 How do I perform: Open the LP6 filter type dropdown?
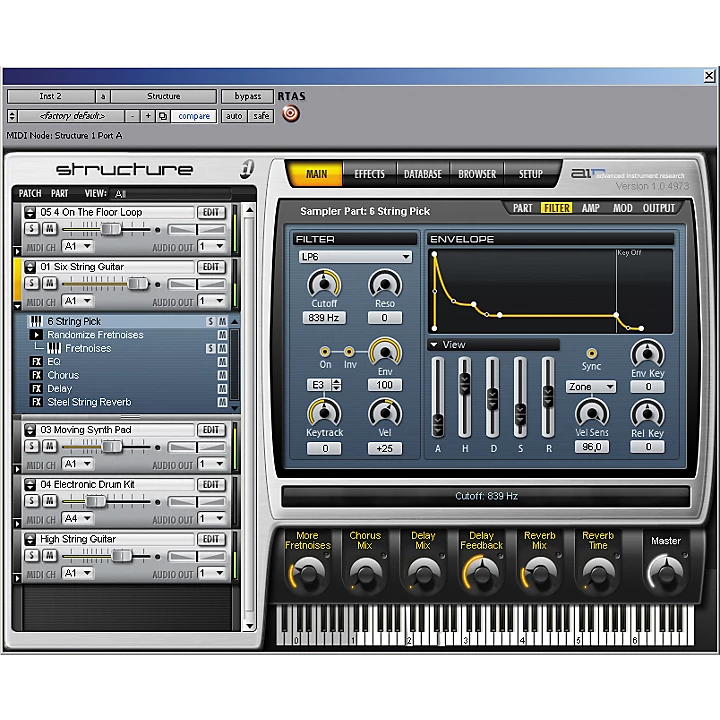[x=355, y=257]
